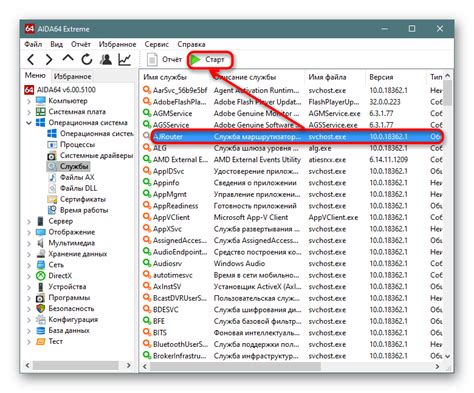Expand the Сервер tree node

[29, 221]
